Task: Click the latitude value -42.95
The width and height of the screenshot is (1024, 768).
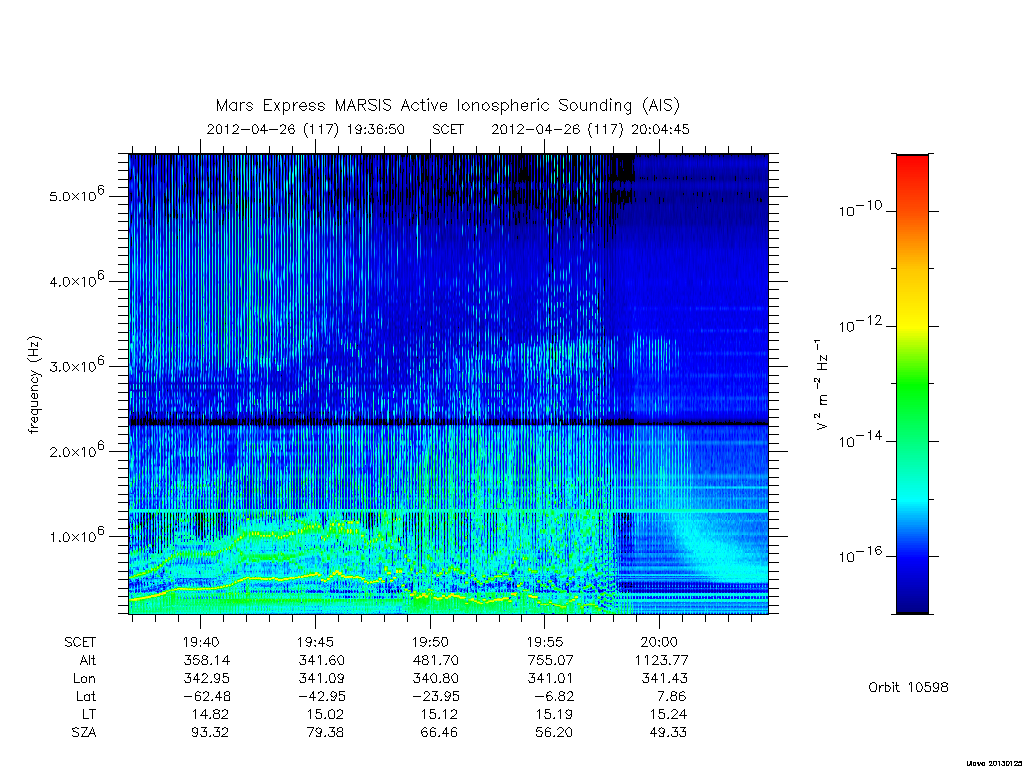Action: 321,696
